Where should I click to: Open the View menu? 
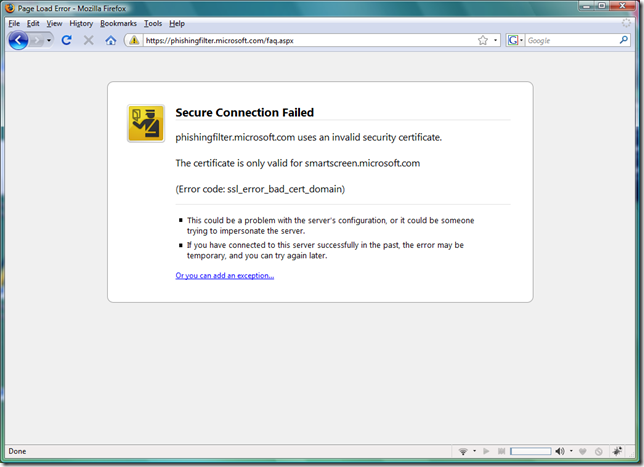point(54,23)
